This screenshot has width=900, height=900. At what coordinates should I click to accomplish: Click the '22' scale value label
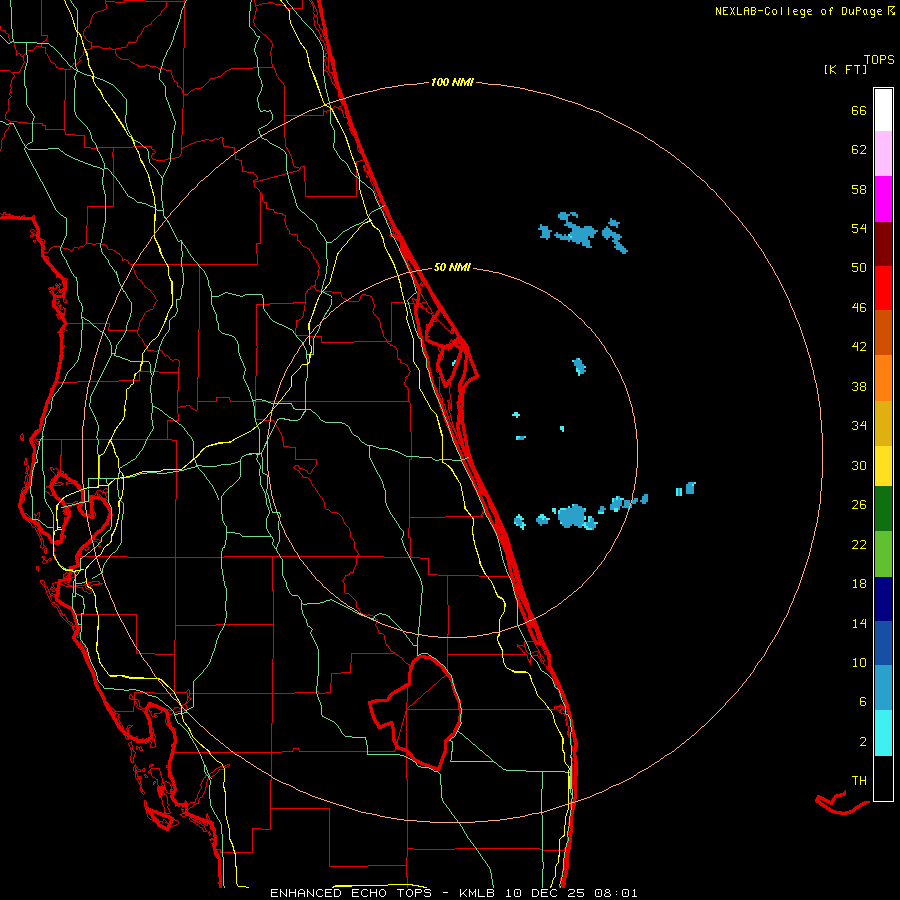(859, 544)
